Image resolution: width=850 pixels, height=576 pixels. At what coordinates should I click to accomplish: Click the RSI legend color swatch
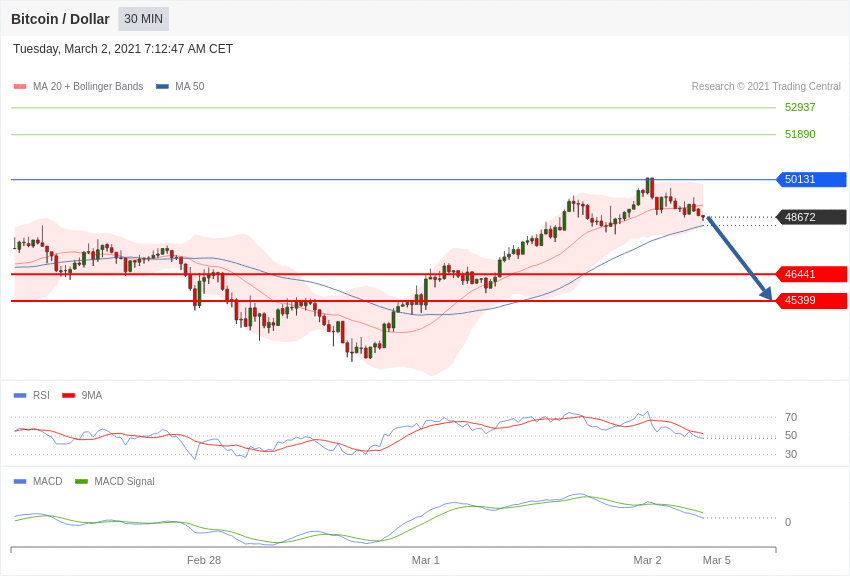tap(20, 396)
